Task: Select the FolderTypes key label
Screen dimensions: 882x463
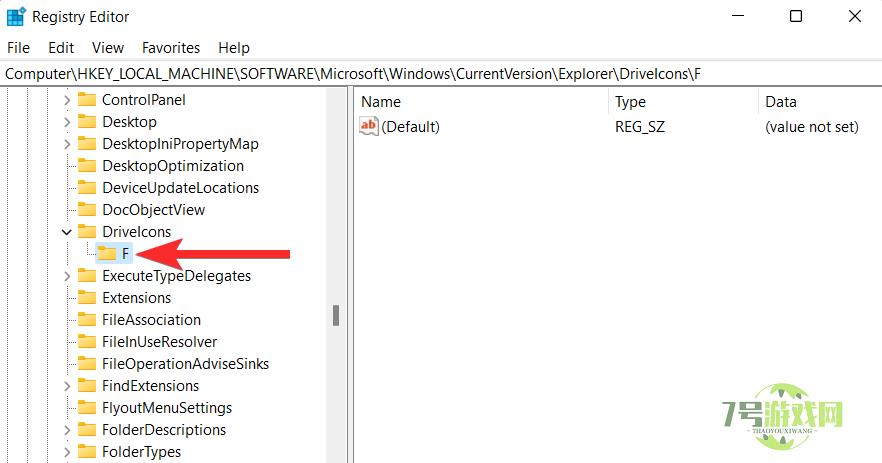Action: coord(142,452)
